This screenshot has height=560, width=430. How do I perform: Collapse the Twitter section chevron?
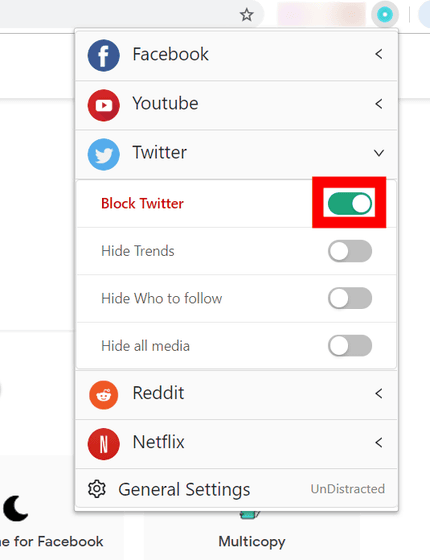click(x=379, y=153)
